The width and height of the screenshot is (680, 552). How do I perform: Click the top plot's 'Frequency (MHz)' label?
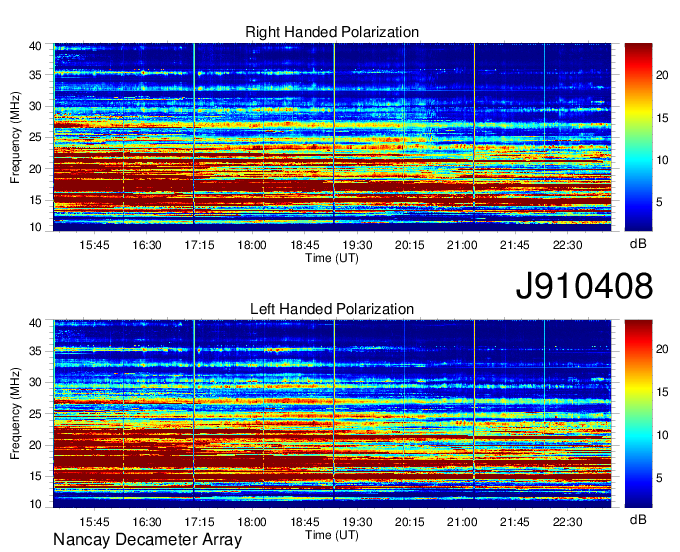[x=15, y=137]
